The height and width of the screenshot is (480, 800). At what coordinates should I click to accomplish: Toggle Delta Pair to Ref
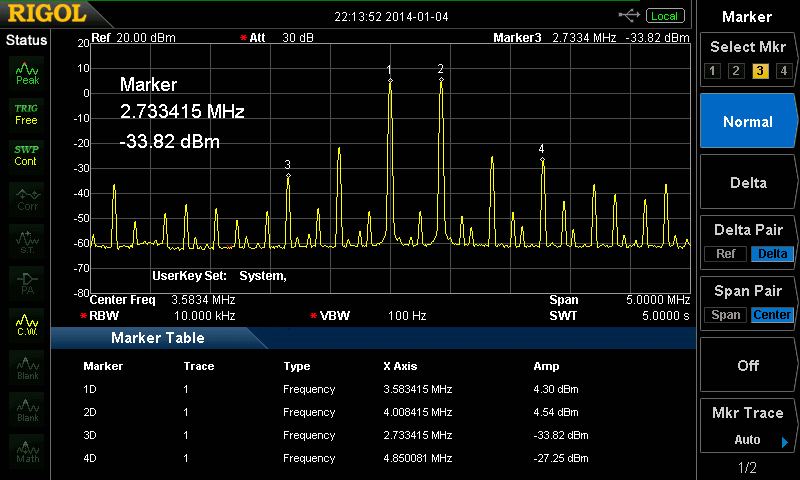[725, 254]
